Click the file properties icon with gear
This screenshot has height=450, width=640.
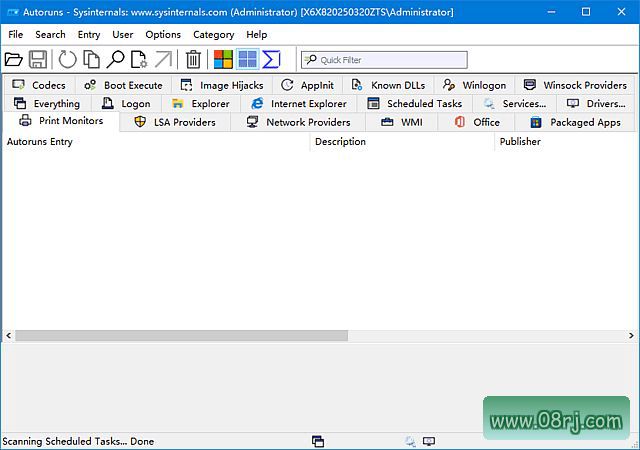(139, 60)
